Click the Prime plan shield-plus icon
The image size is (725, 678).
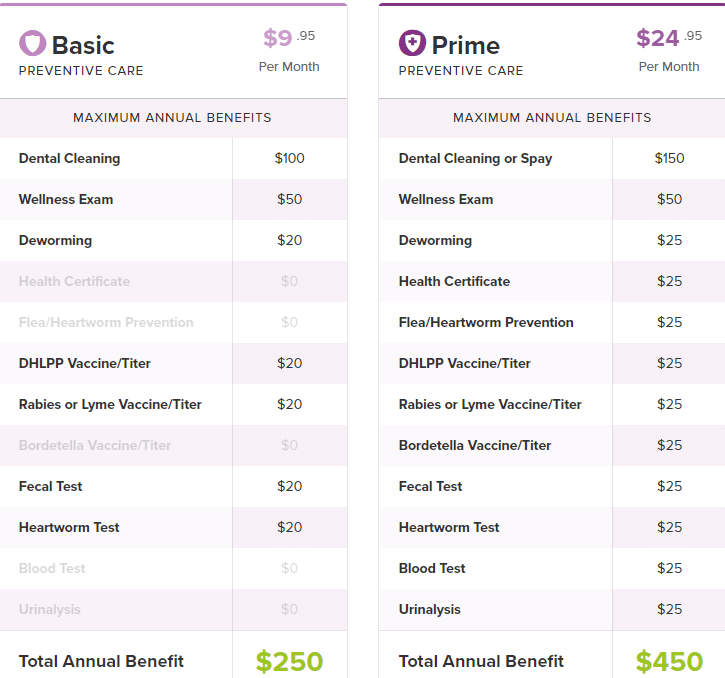point(412,44)
